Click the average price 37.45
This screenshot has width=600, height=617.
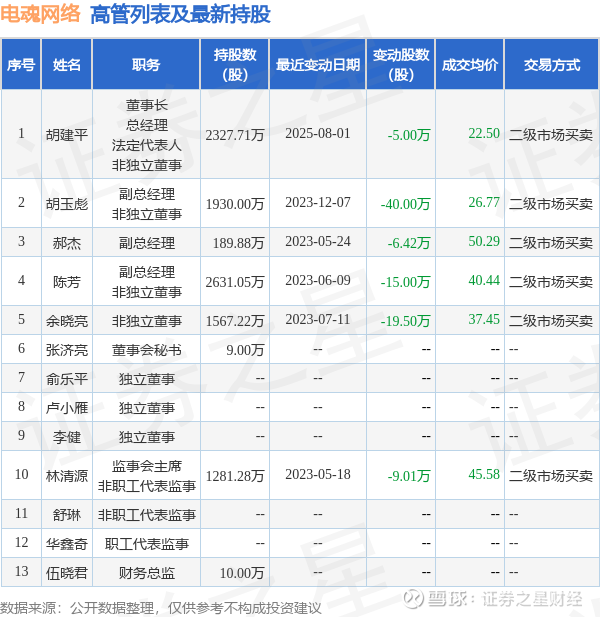tap(484, 319)
